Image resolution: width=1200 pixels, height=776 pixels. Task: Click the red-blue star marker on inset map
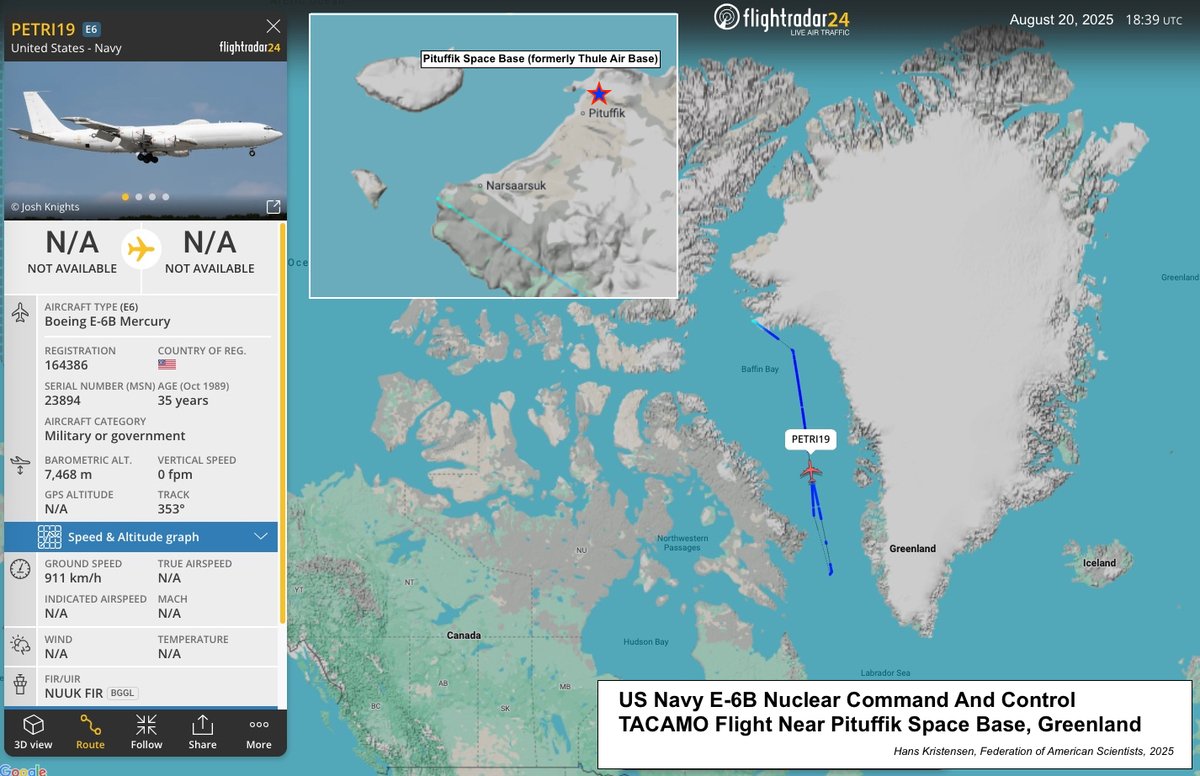[599, 94]
